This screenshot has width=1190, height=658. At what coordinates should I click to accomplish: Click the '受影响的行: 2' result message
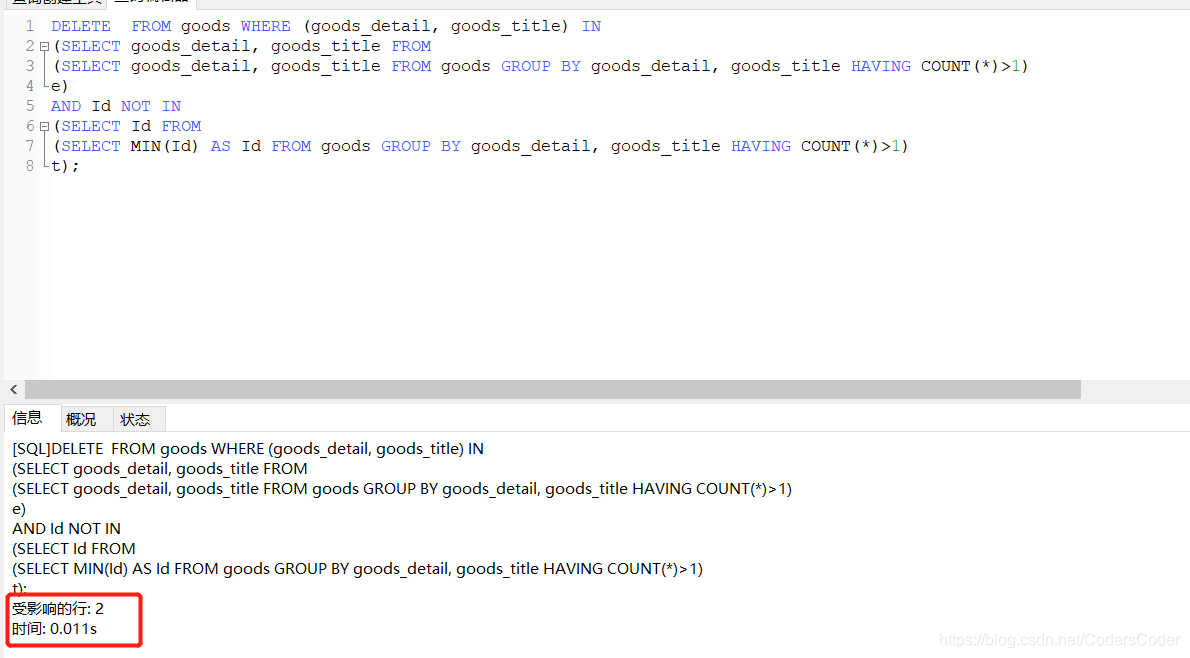point(58,609)
